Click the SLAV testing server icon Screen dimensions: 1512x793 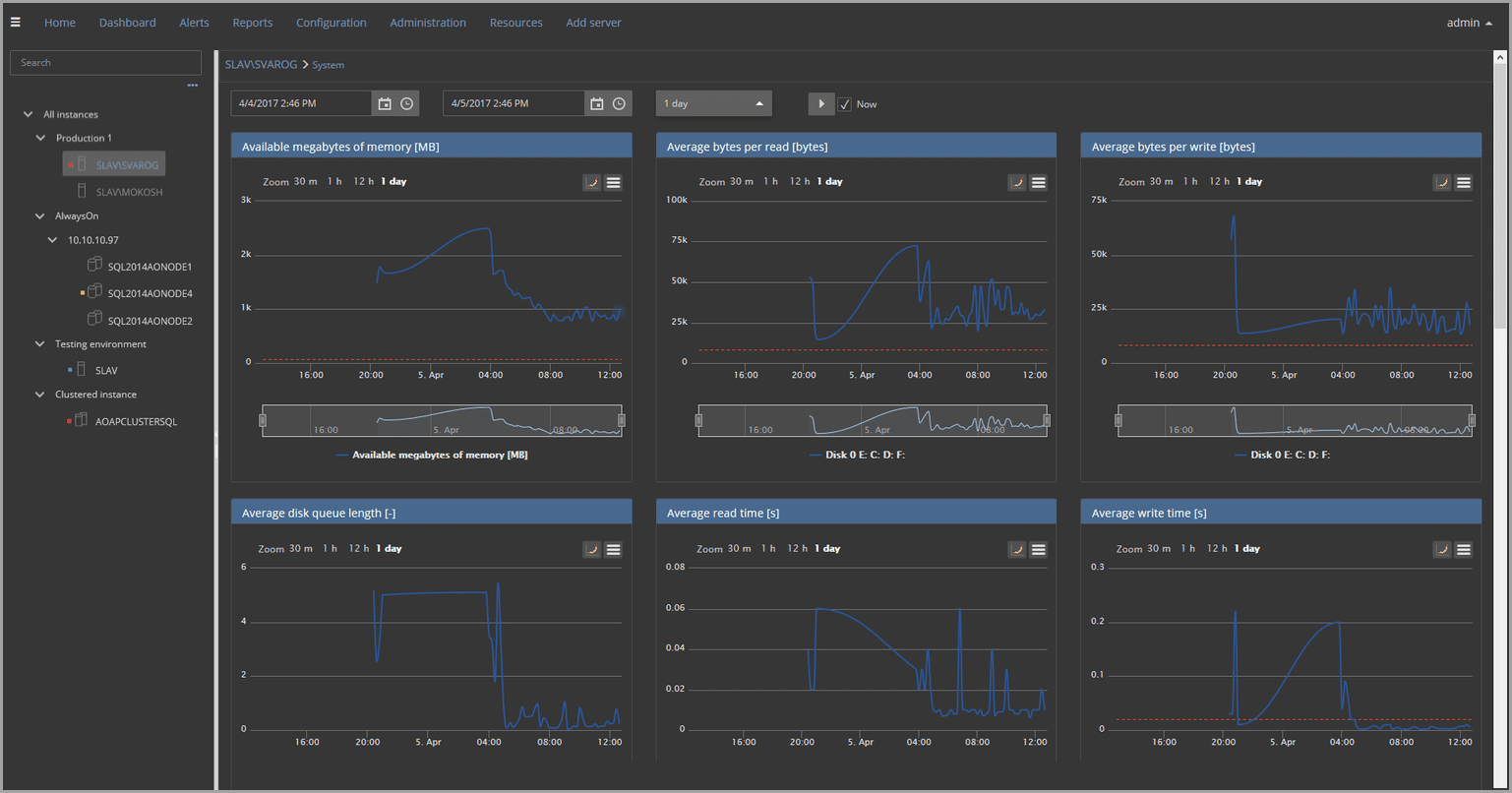[x=82, y=369]
